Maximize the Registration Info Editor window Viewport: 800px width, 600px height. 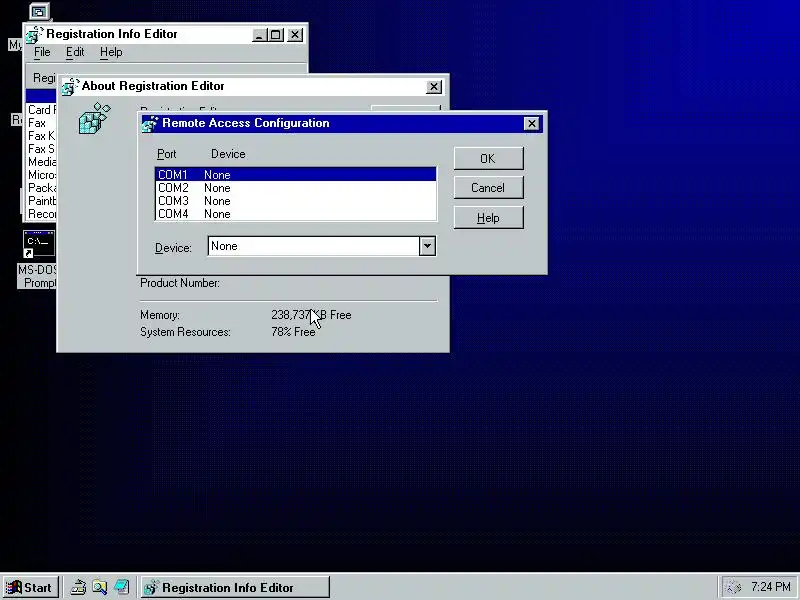(276, 35)
